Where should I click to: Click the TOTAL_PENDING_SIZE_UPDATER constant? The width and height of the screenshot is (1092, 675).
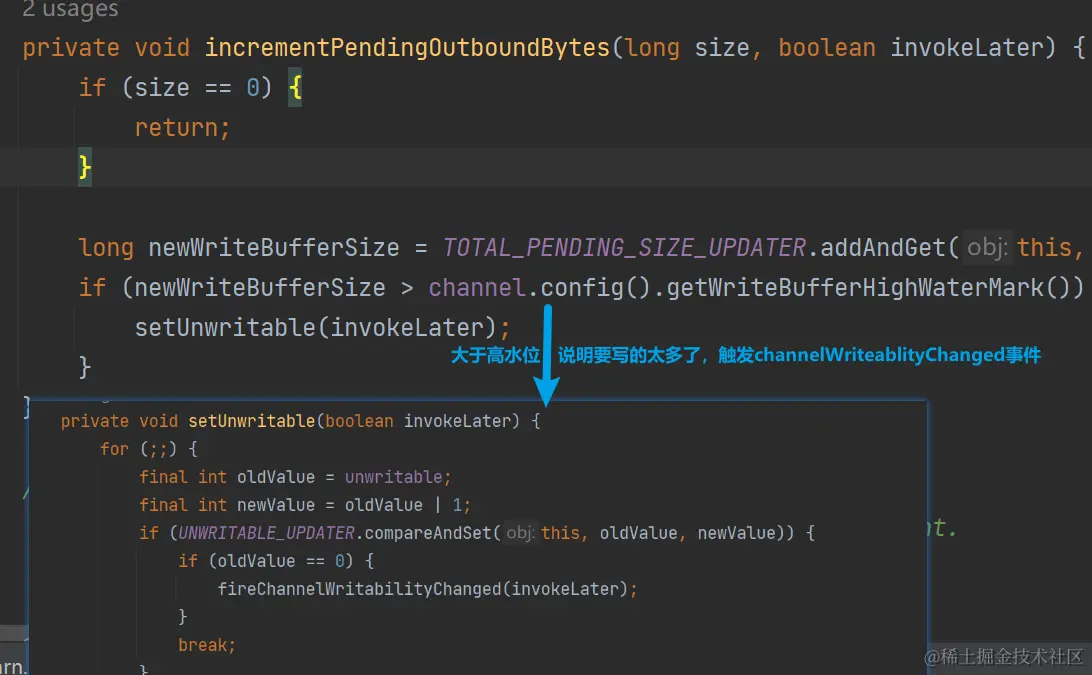coord(624,247)
